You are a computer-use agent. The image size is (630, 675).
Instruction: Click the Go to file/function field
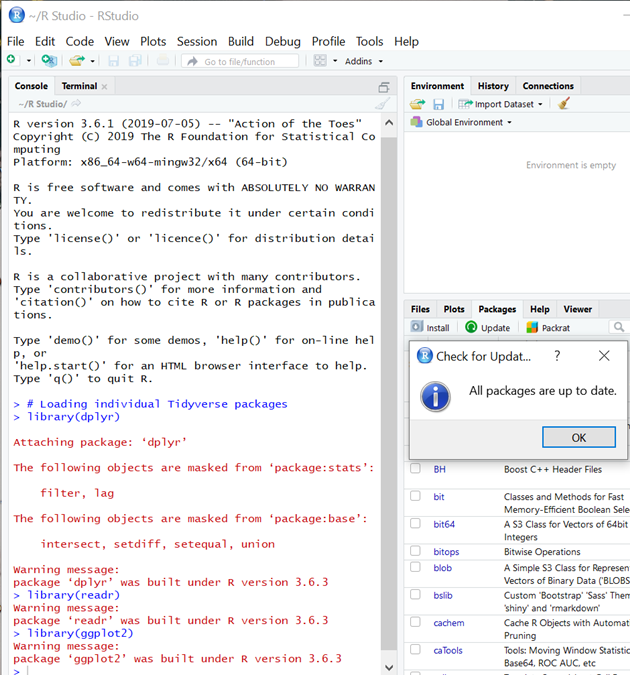click(240, 61)
